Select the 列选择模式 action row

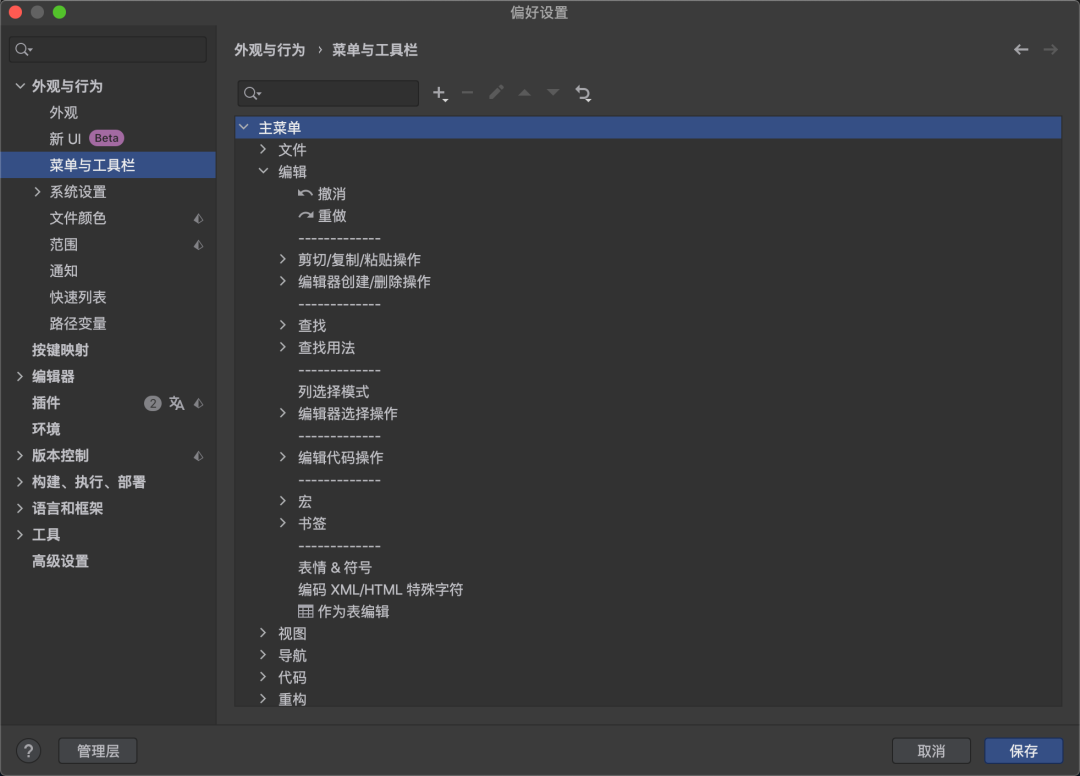point(333,392)
